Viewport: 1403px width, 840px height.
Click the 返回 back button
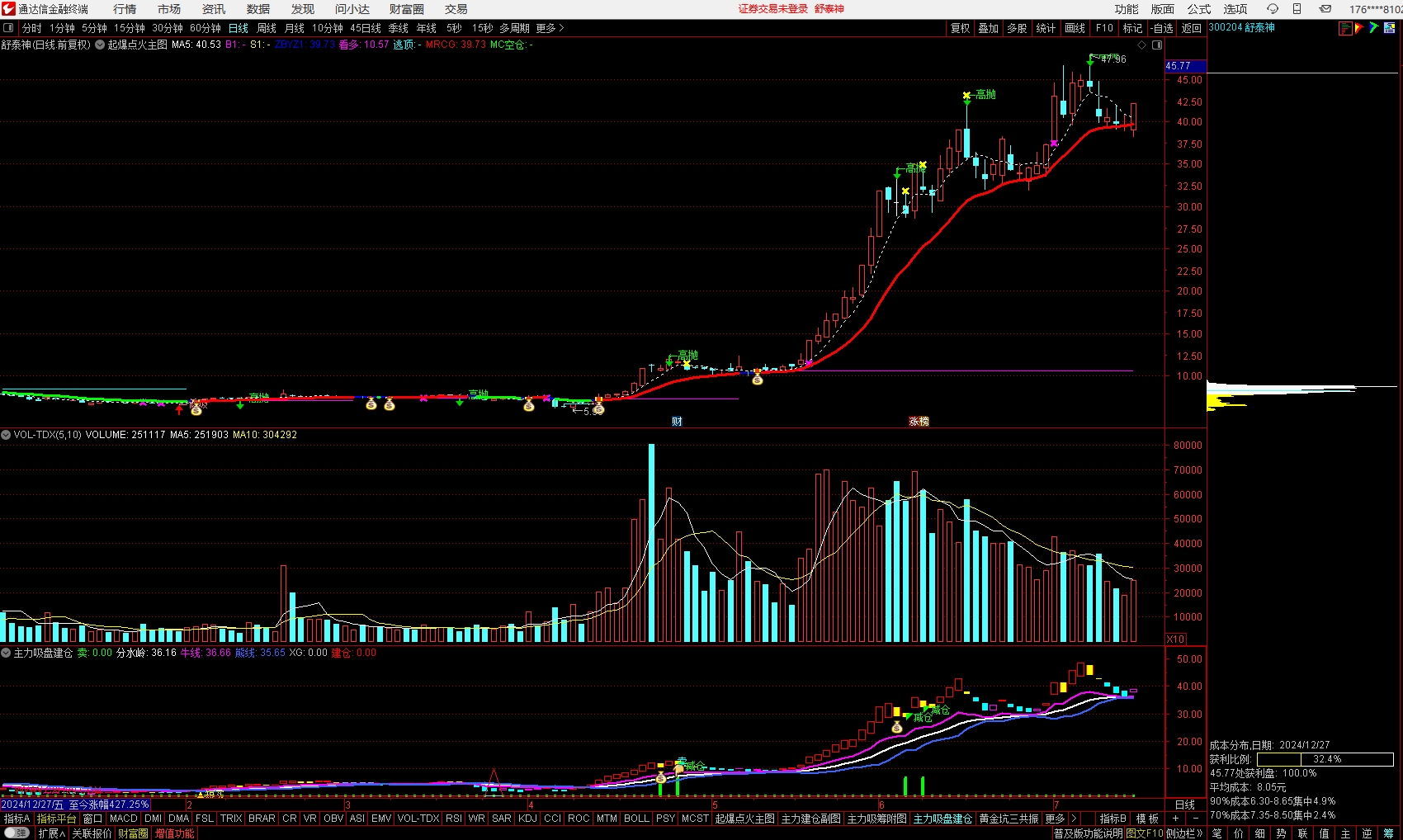pos(1191,28)
